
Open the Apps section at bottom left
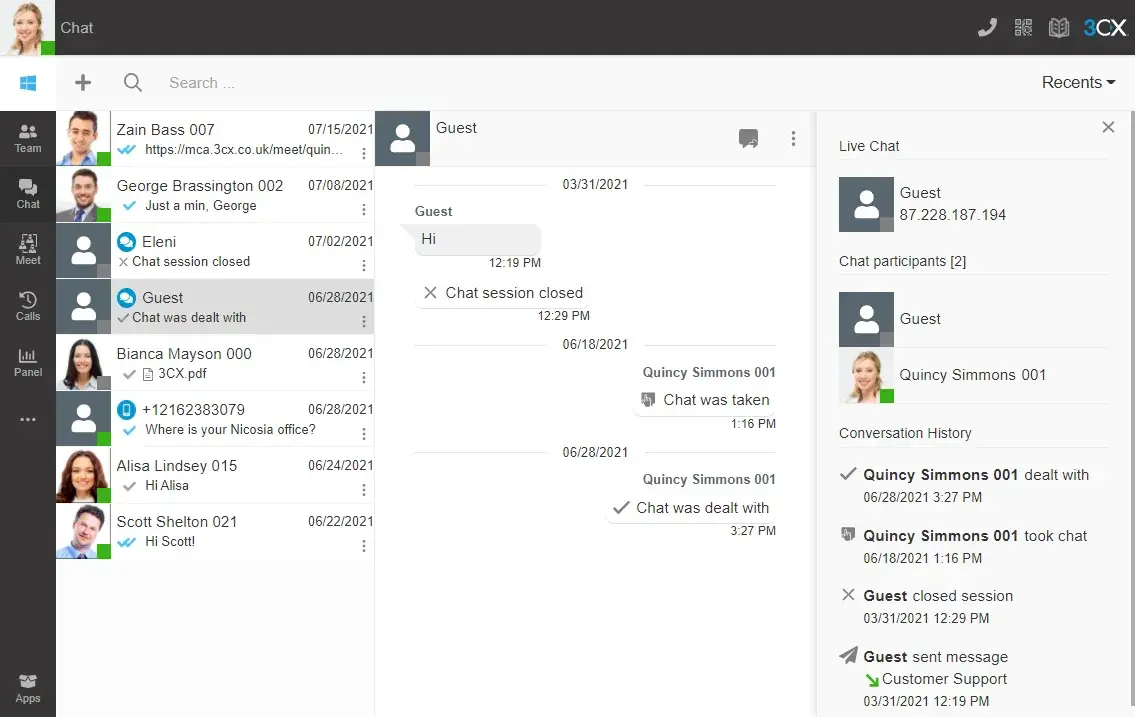click(x=27, y=690)
